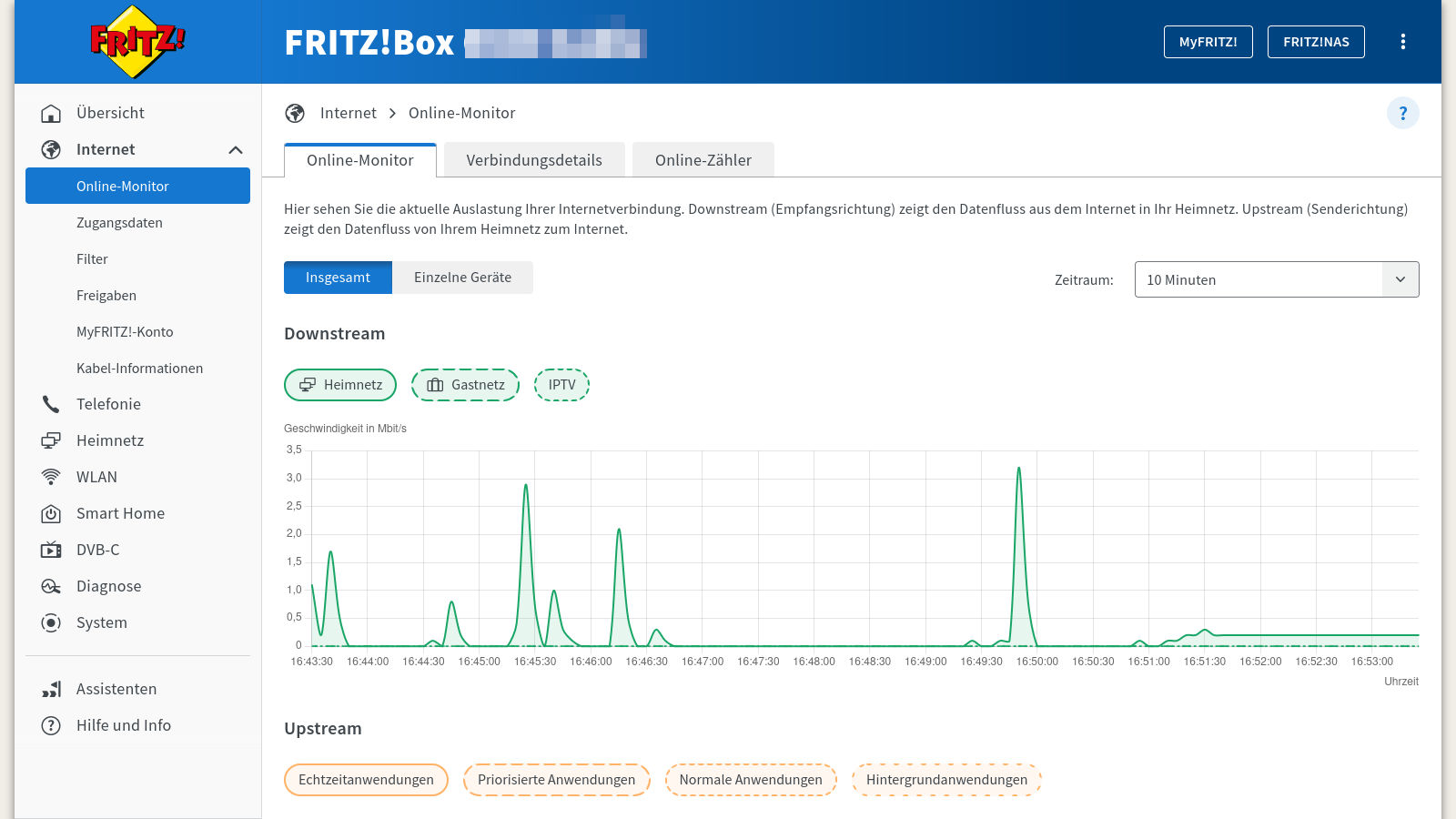Click the Smart Home icon
1456x819 pixels.
(x=52, y=513)
